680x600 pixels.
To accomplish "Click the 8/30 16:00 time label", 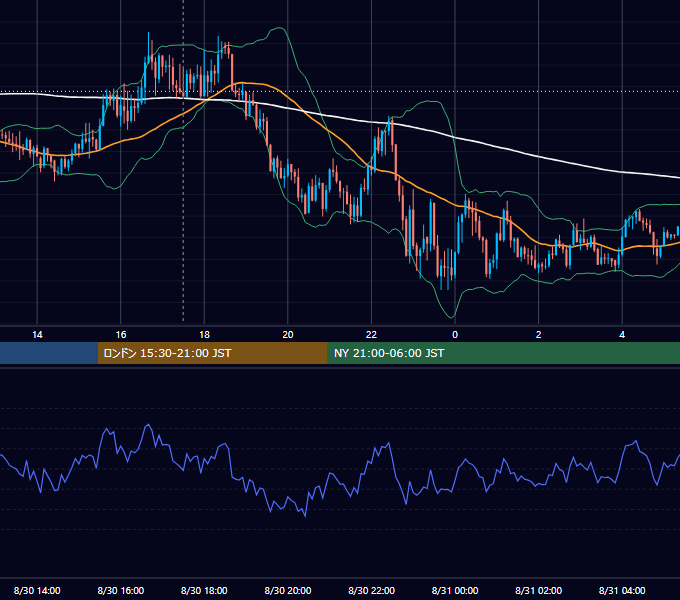I will point(121,590).
